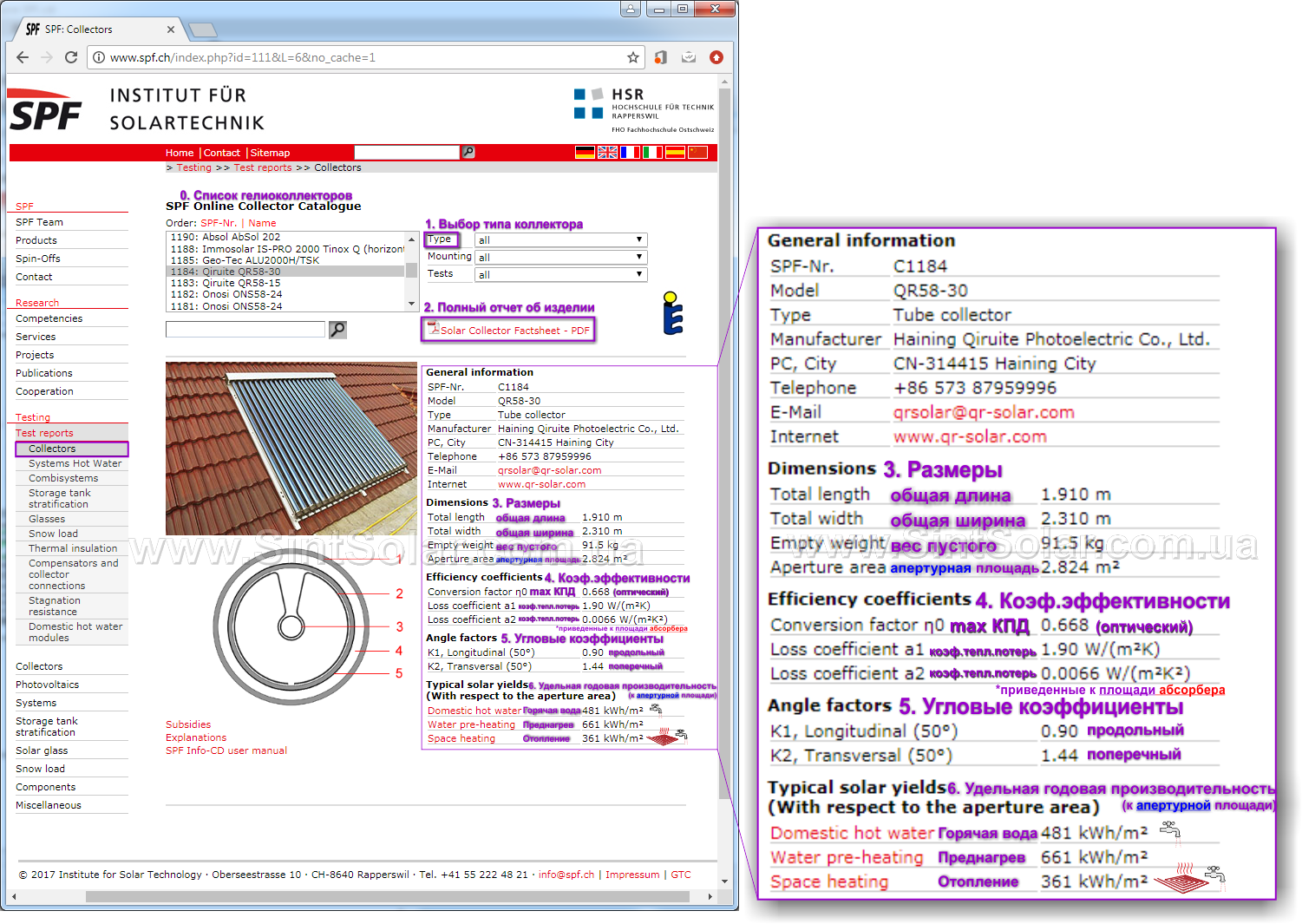The width and height of the screenshot is (1302, 924).
Task: Click the gray cast-like extension icon
Action: (689, 57)
